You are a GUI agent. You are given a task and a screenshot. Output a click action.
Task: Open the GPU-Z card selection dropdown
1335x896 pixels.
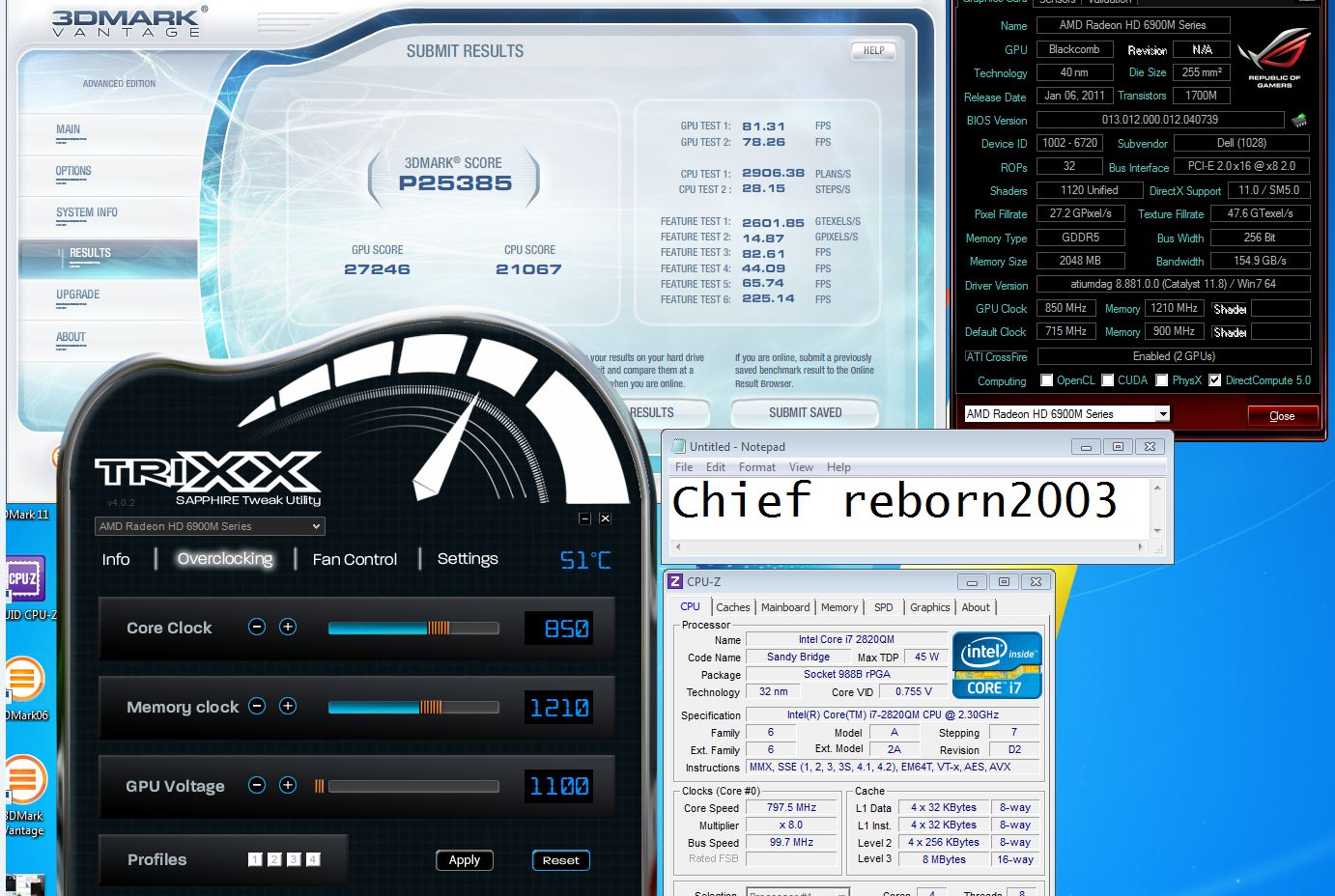pos(1067,414)
